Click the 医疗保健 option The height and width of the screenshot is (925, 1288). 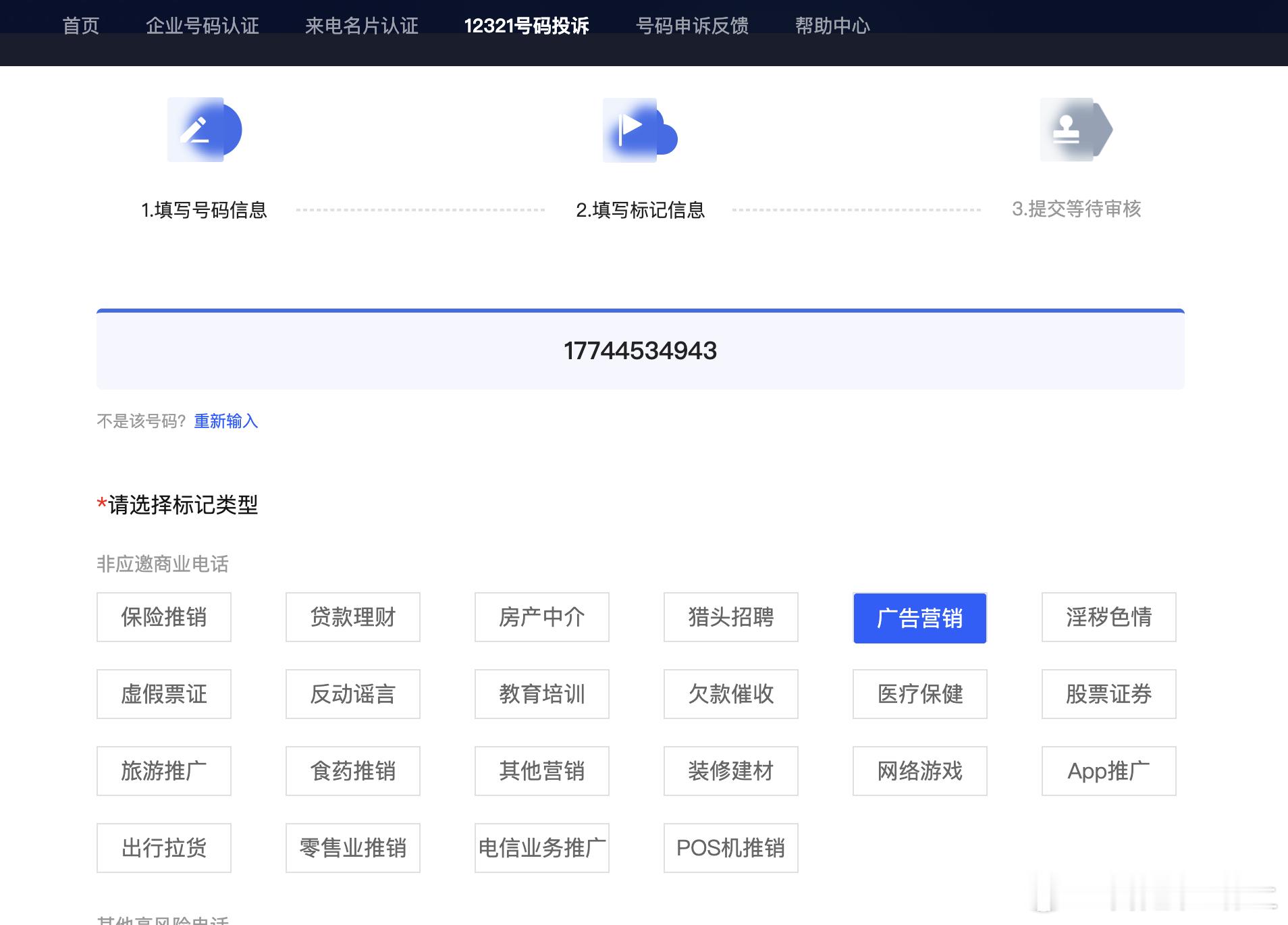[920, 694]
